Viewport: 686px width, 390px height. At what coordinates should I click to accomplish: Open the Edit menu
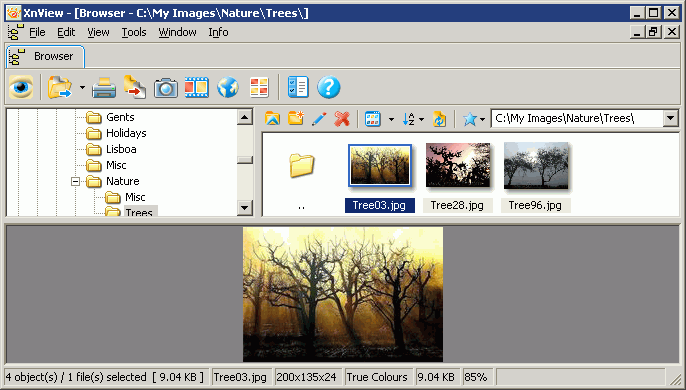pos(66,32)
